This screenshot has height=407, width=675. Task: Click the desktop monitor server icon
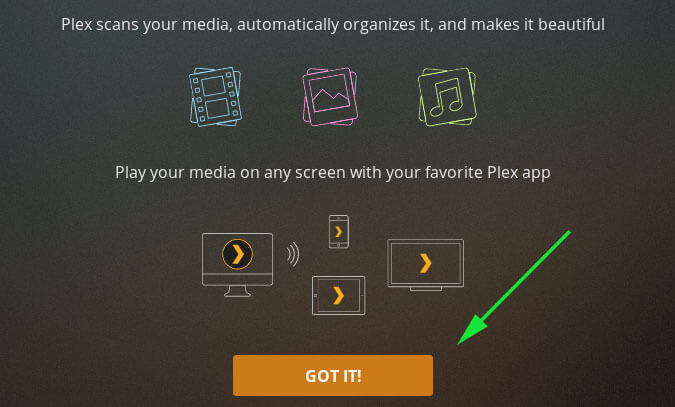click(237, 265)
